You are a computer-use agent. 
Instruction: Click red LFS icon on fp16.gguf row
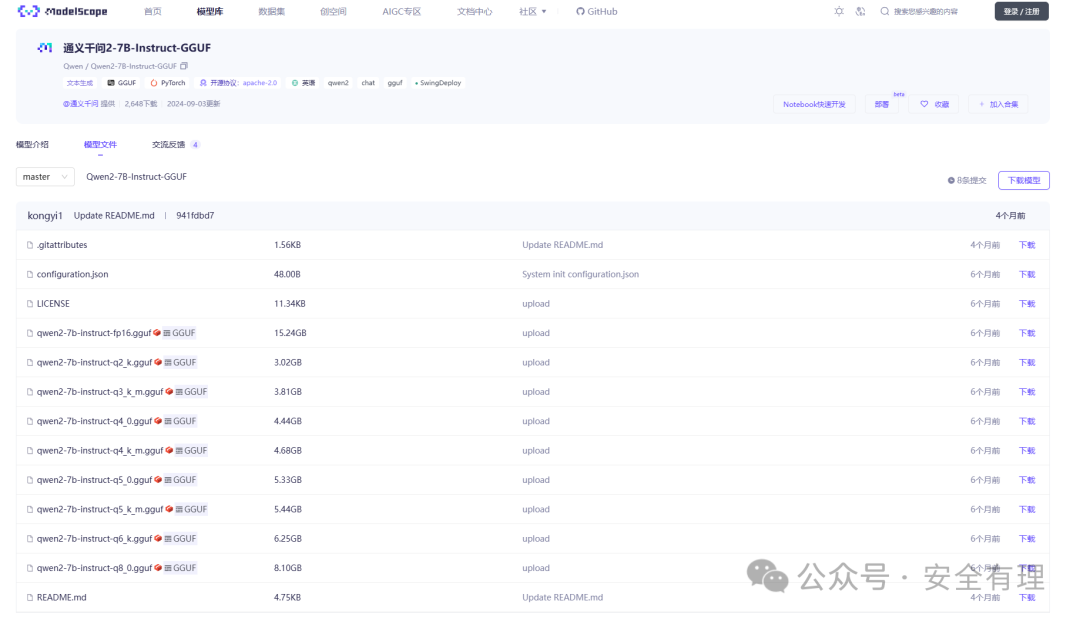(x=157, y=333)
